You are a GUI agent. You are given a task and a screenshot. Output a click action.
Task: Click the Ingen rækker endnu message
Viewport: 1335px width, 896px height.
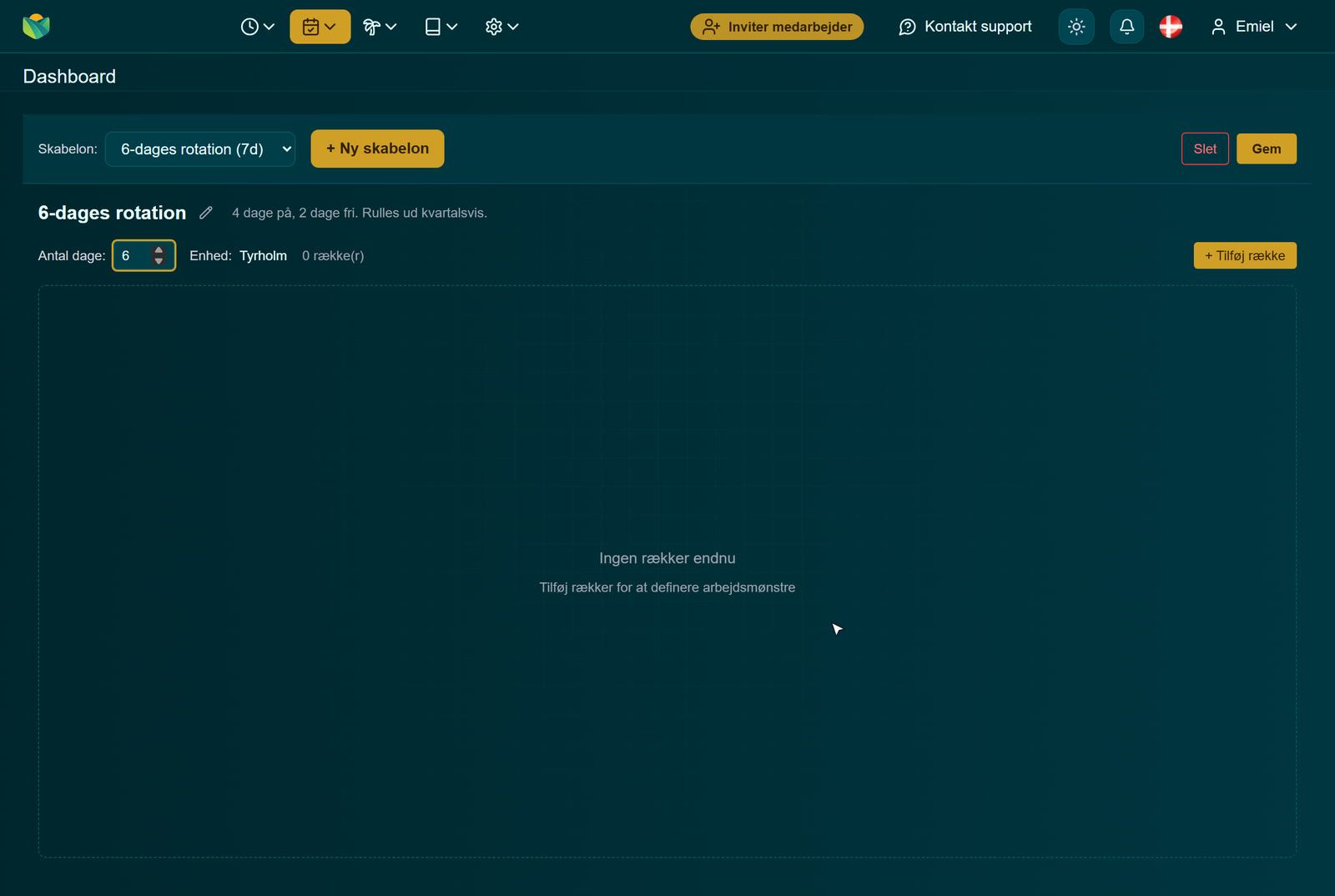point(667,558)
